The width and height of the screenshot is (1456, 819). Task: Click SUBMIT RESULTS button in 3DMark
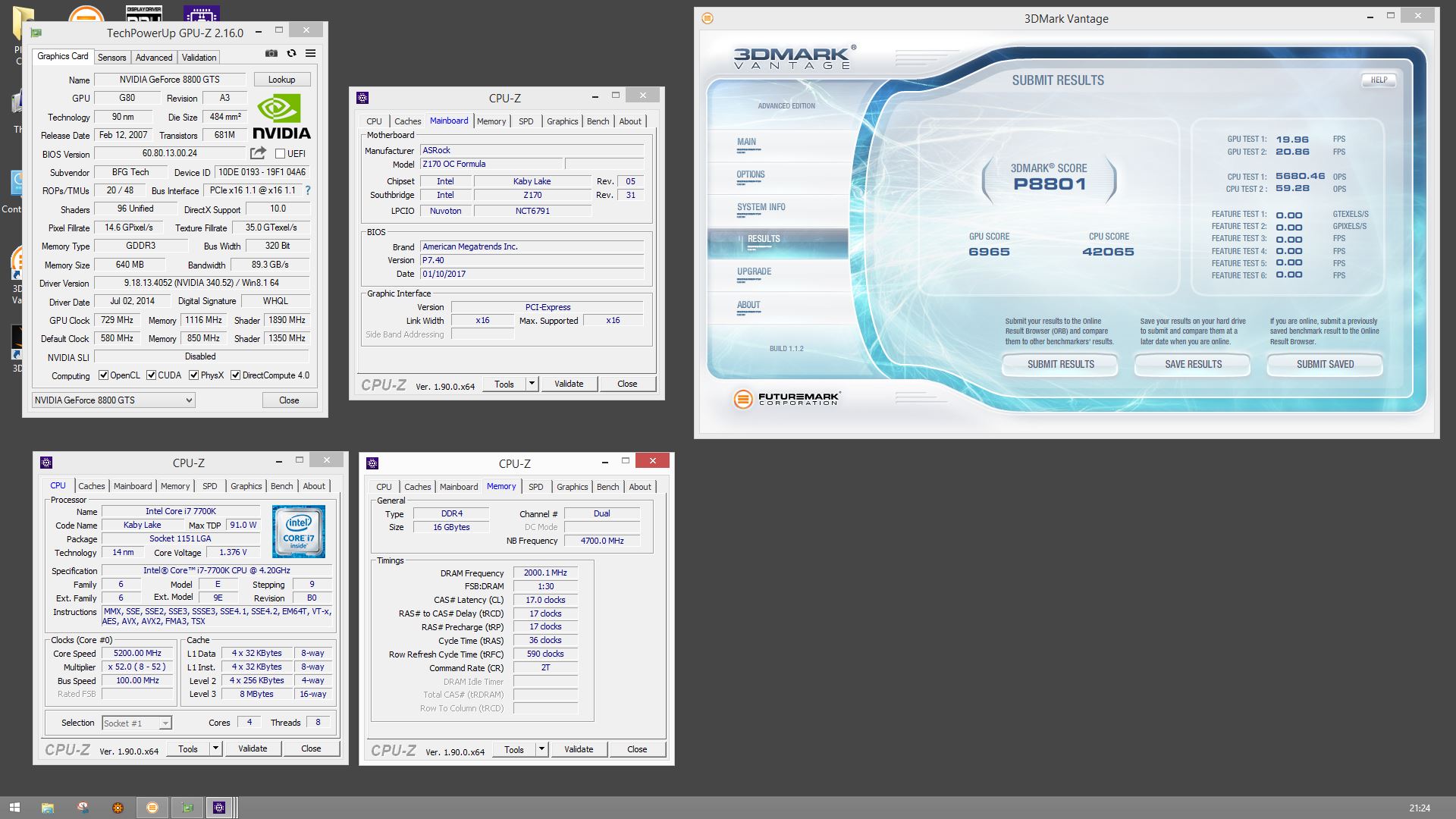(x=1060, y=365)
